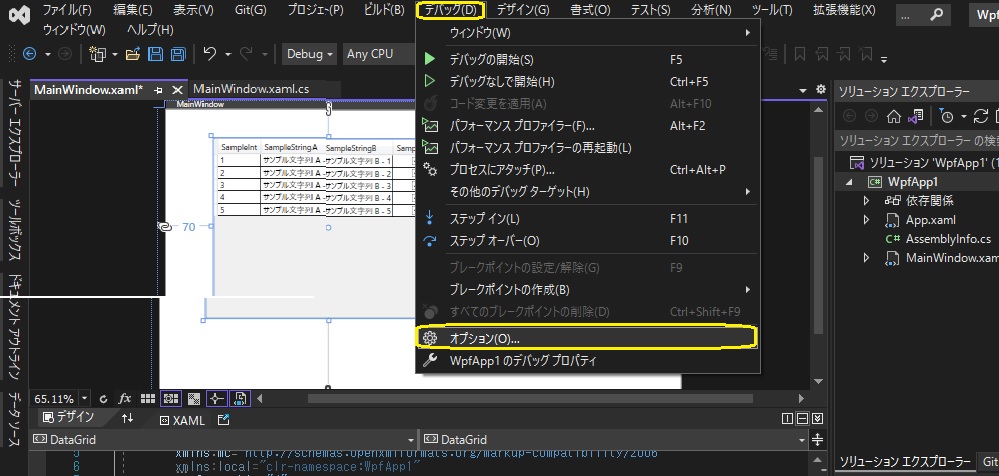Open the zoom level dropdown arrow

[x=85, y=399]
